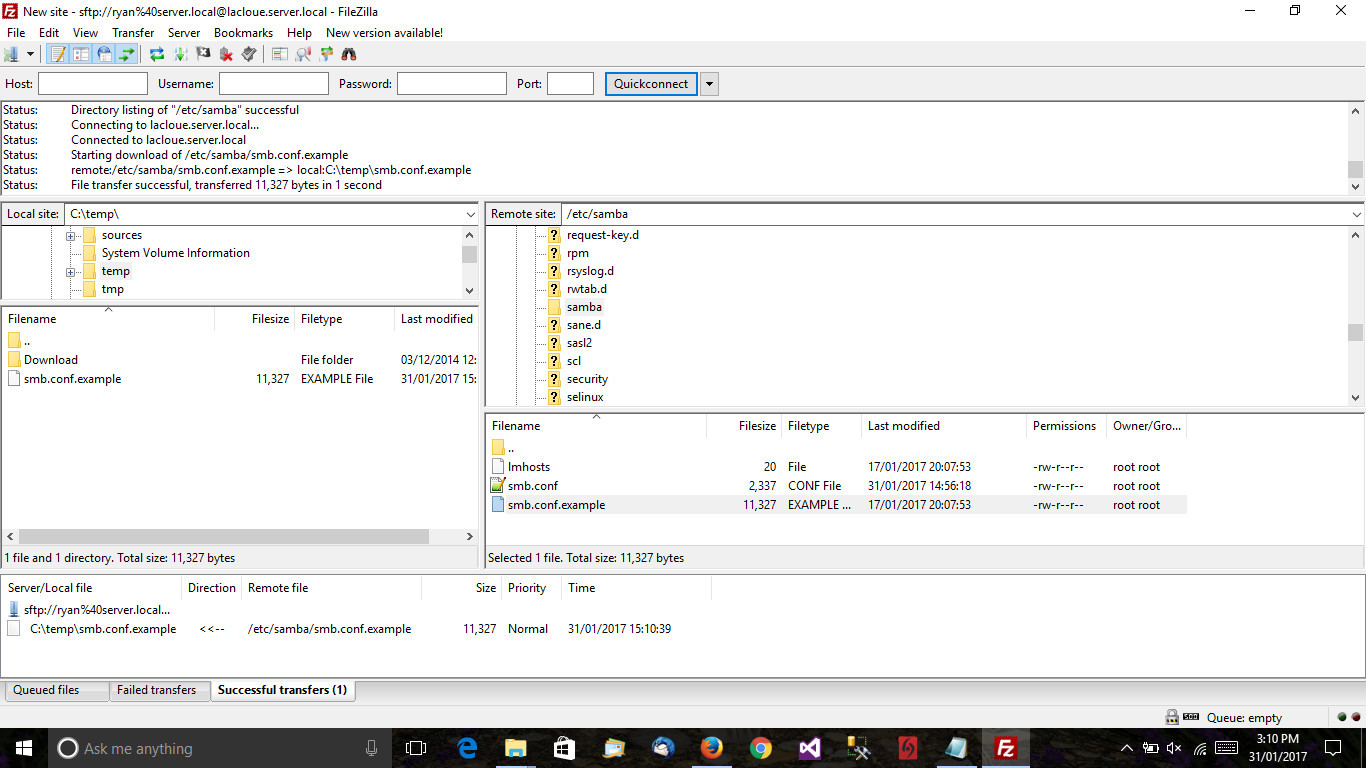Open the directory listing filters dialog
The height and width of the screenshot is (768, 1366).
pos(280,54)
